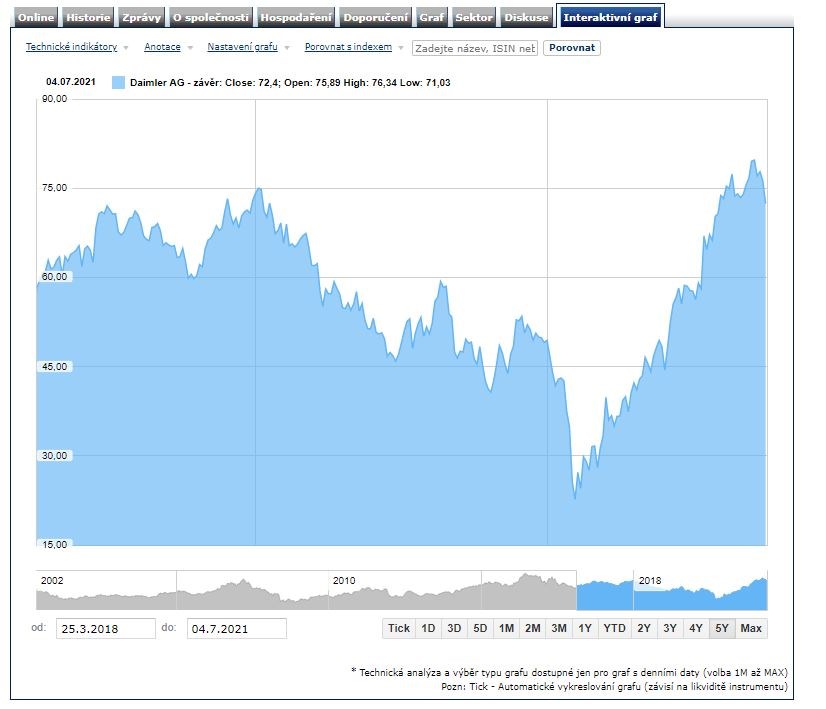Select the 5Y range button
The image size is (826, 709).
click(x=721, y=628)
